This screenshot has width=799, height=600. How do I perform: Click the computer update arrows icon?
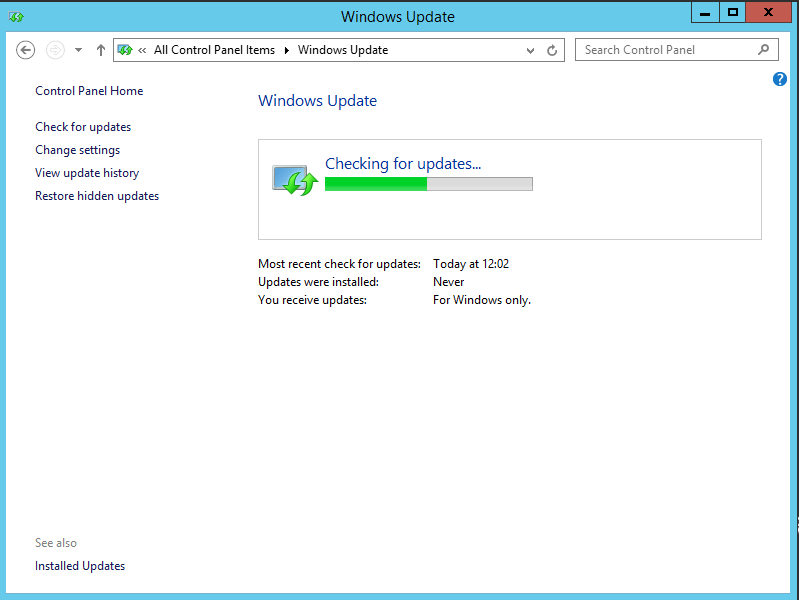pos(295,180)
